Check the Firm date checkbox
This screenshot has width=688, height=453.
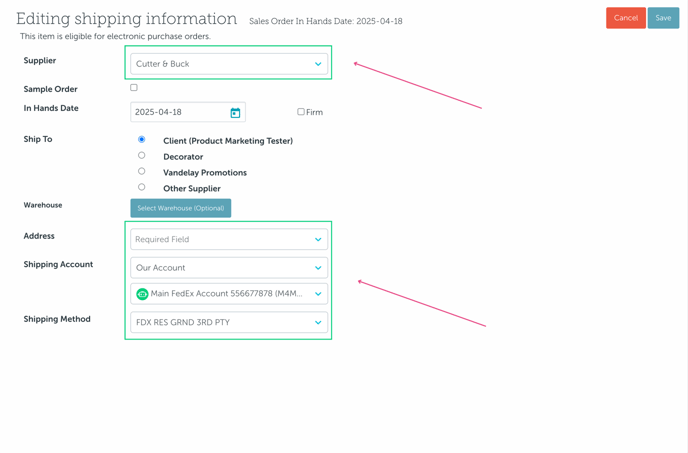[x=301, y=112]
